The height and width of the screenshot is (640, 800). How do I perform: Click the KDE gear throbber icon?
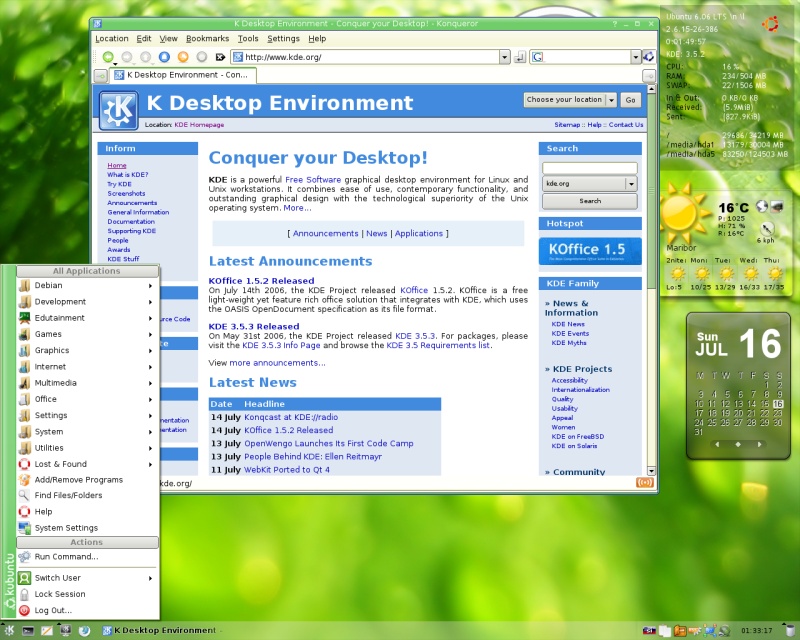[x=648, y=57]
